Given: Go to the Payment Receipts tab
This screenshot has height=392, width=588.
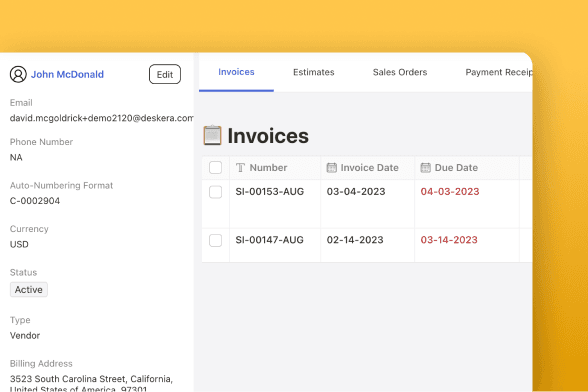Looking at the screenshot, I should pos(499,72).
